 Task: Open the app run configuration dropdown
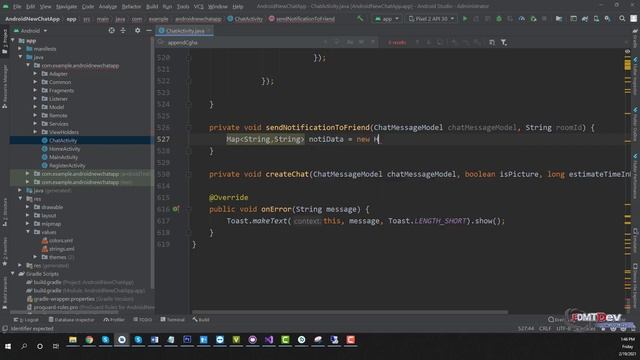[x=387, y=19]
